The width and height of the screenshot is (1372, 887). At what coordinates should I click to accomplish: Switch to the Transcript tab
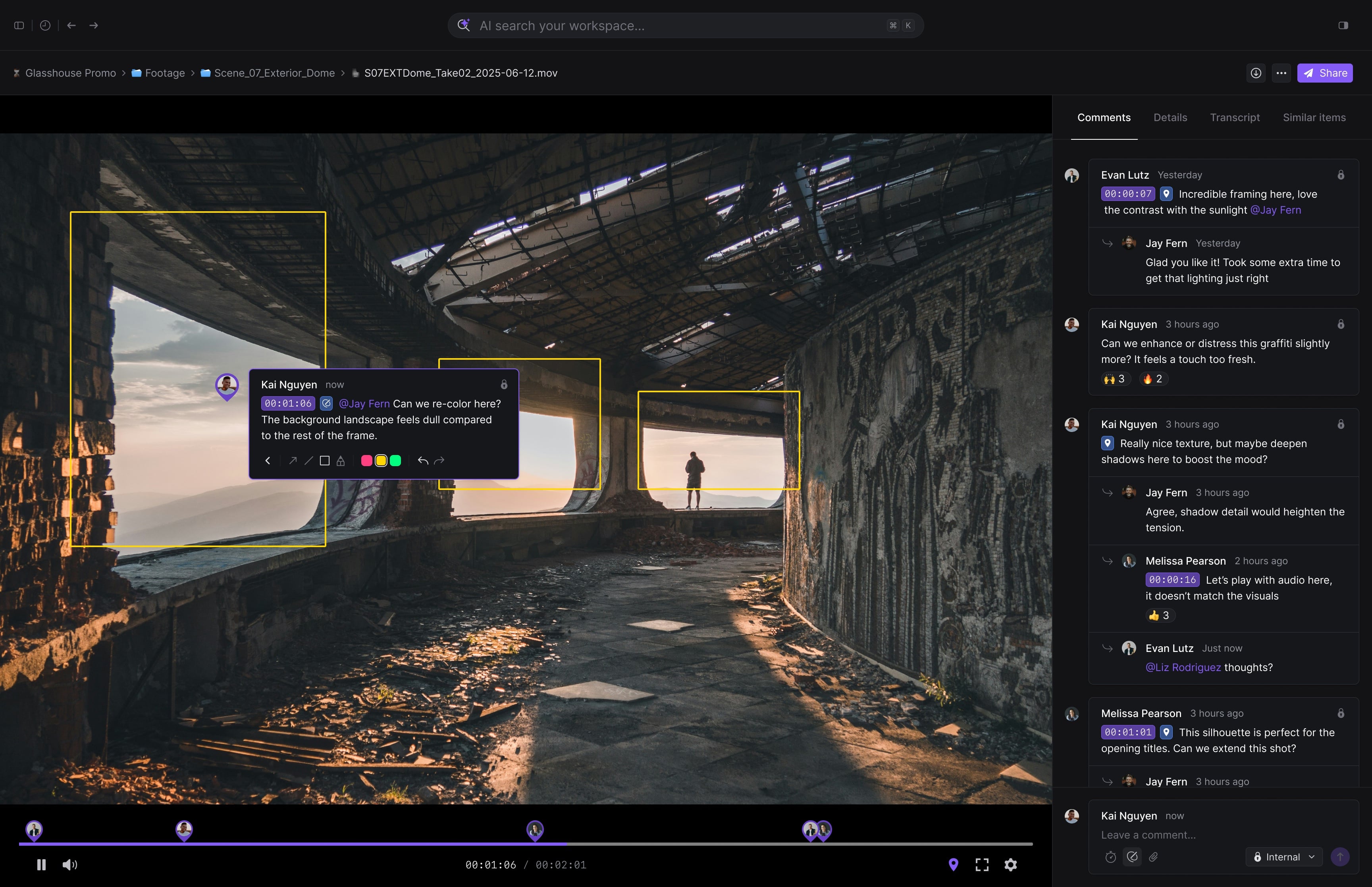tap(1234, 118)
